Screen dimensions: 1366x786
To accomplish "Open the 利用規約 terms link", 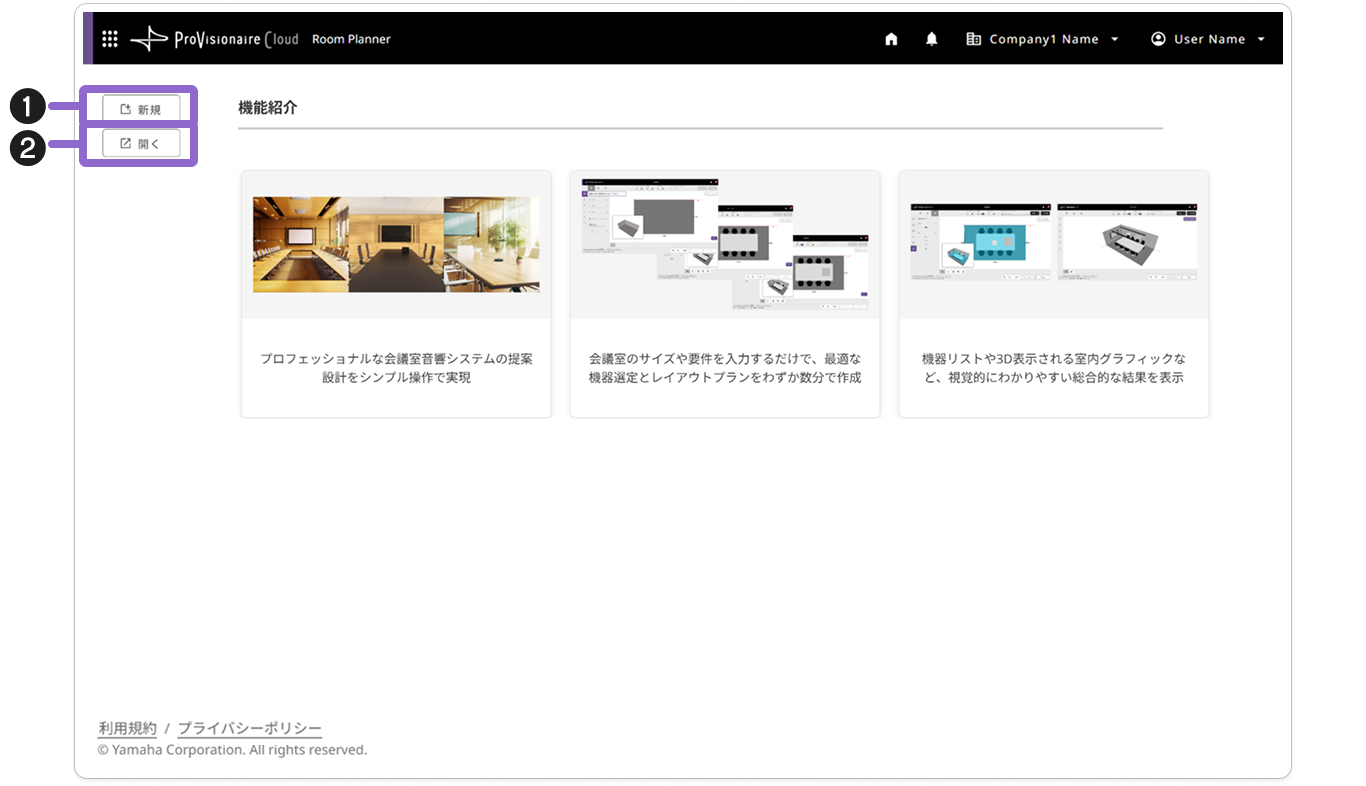I will coord(127,729).
